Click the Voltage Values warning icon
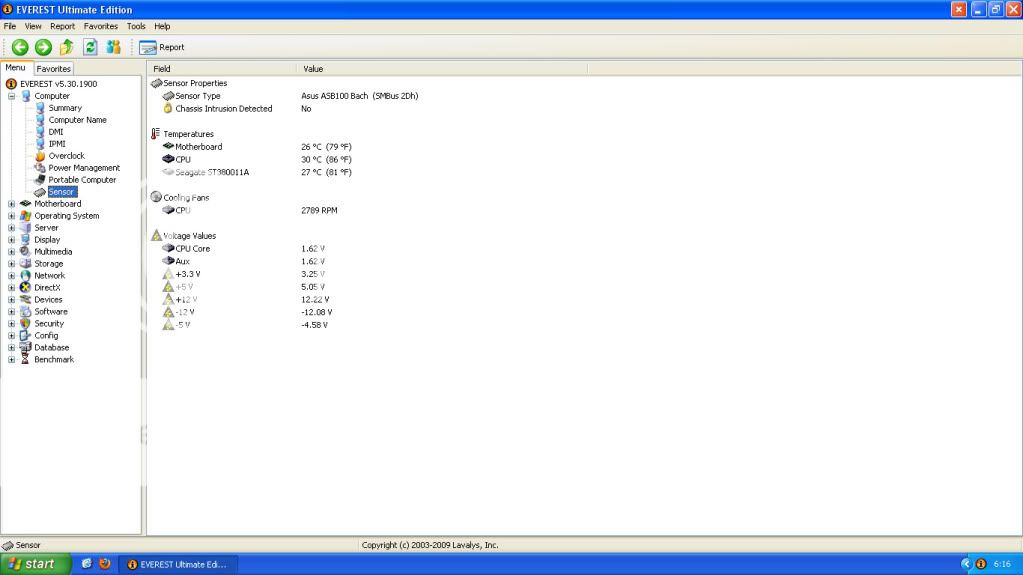The width and height of the screenshot is (1023, 575). 156,236
